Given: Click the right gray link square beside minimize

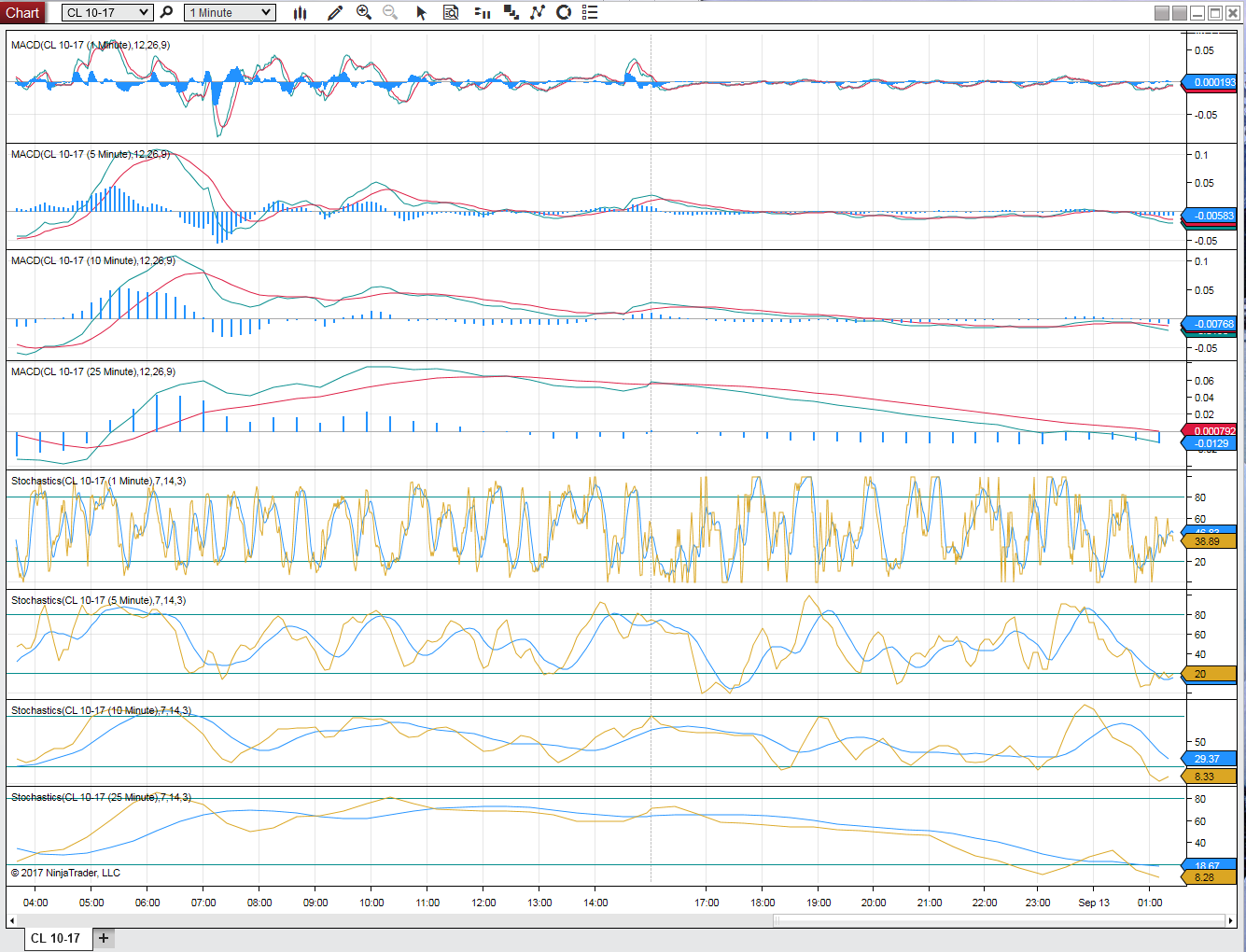Looking at the screenshot, I should coord(1180,13).
